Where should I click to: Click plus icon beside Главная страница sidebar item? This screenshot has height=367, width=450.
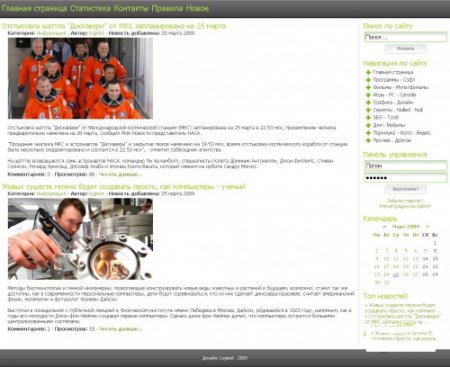(x=368, y=72)
